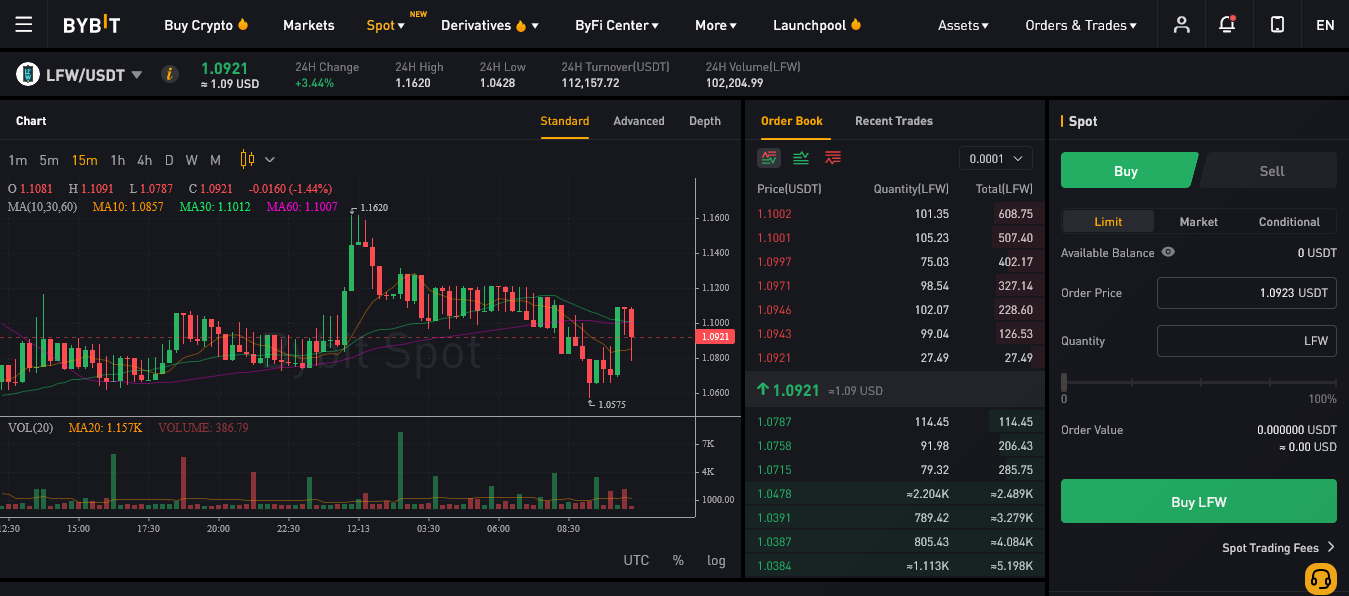
Task: Select 15m chart interval
Action: pos(84,160)
